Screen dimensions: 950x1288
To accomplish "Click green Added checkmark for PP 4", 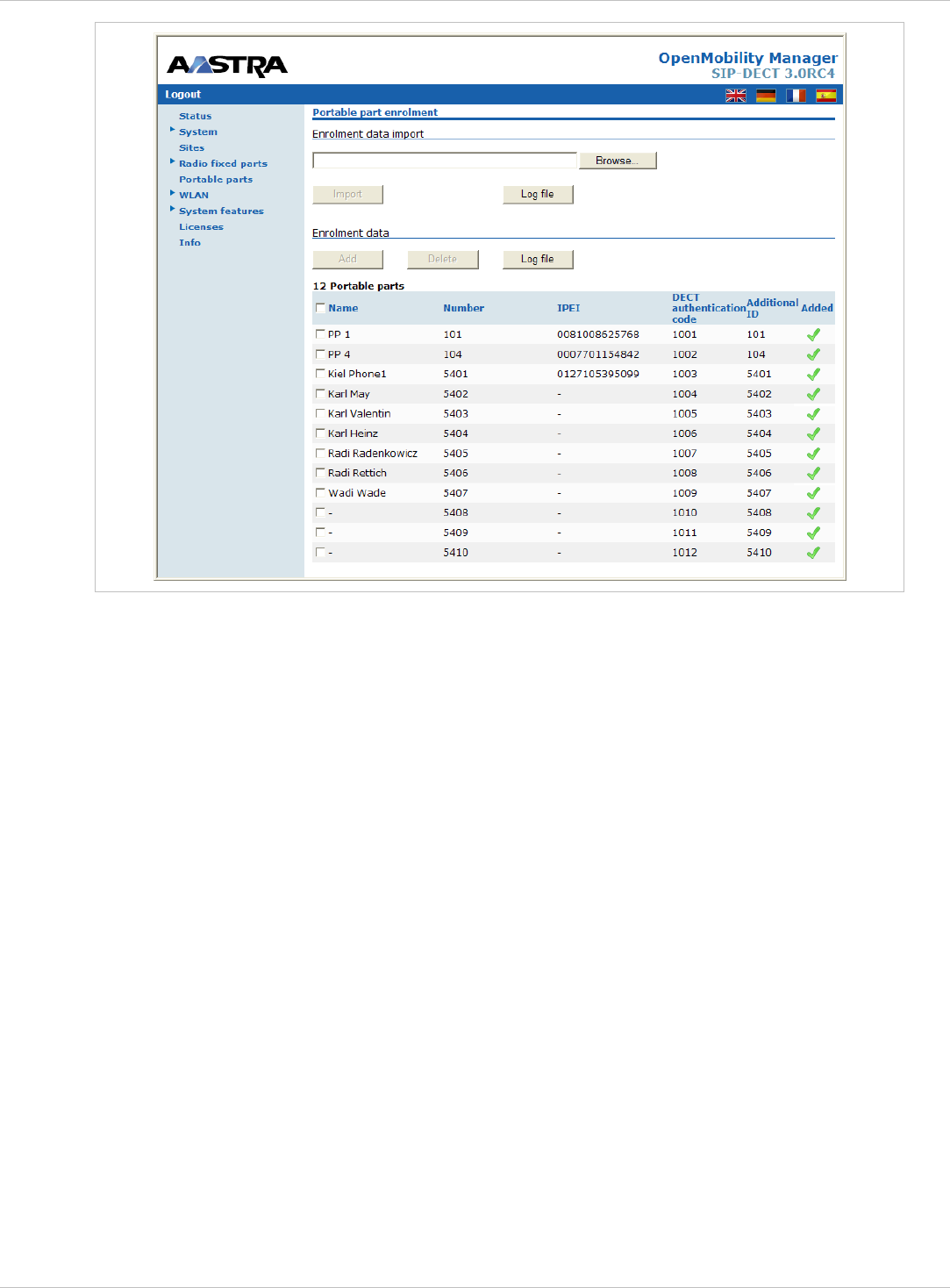I will coord(813,354).
